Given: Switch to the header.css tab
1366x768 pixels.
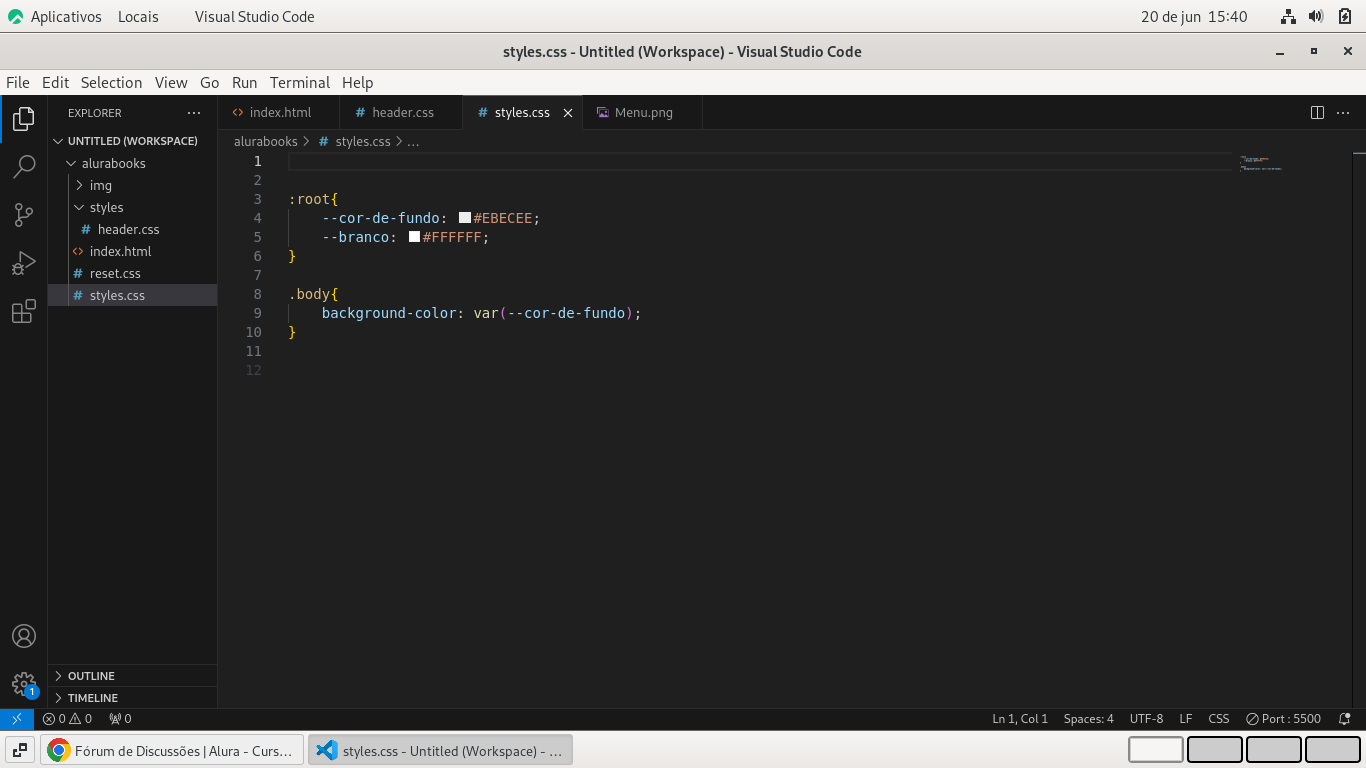Looking at the screenshot, I should coord(401,113).
